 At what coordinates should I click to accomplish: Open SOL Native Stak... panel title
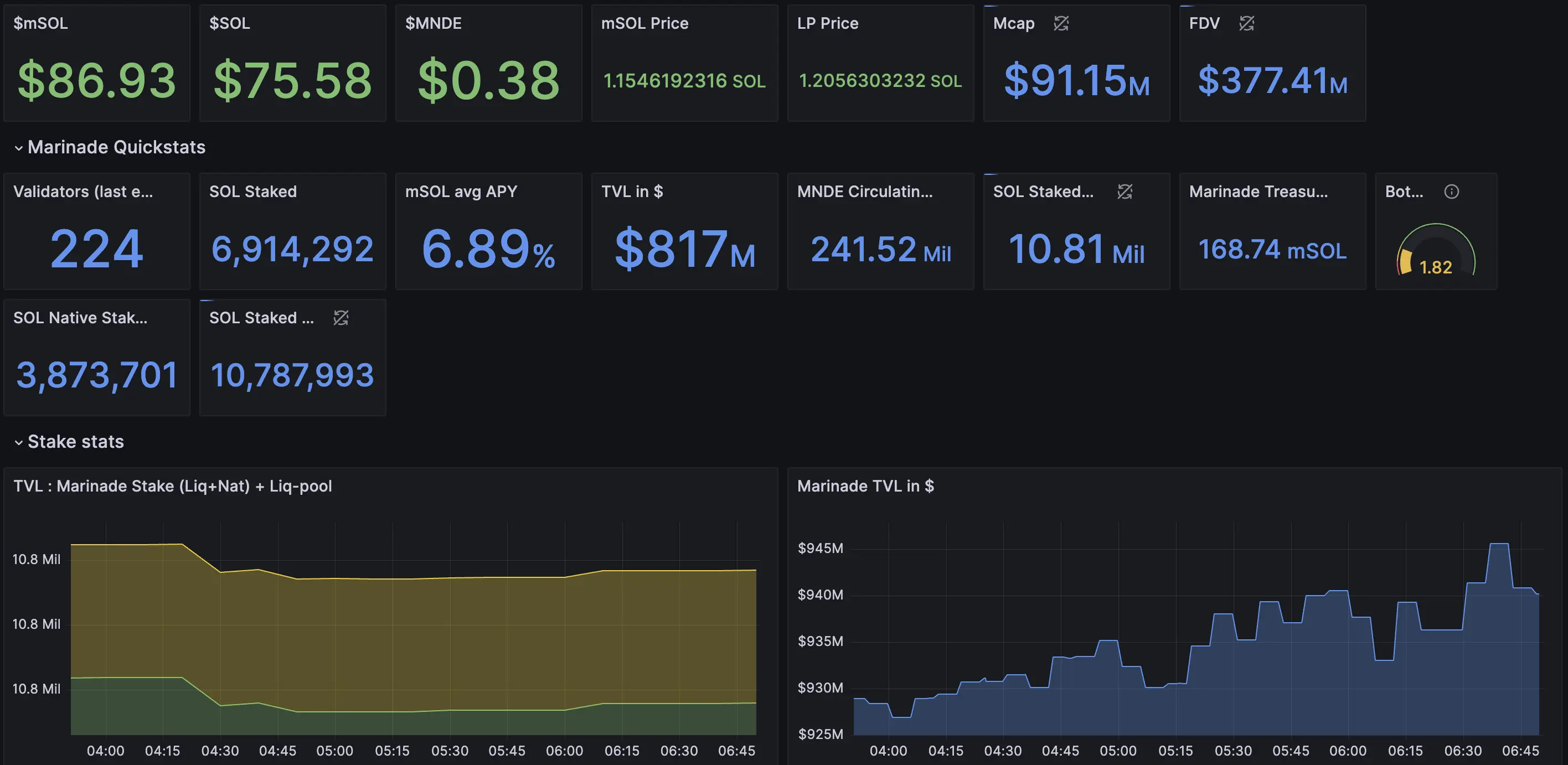[x=80, y=318]
